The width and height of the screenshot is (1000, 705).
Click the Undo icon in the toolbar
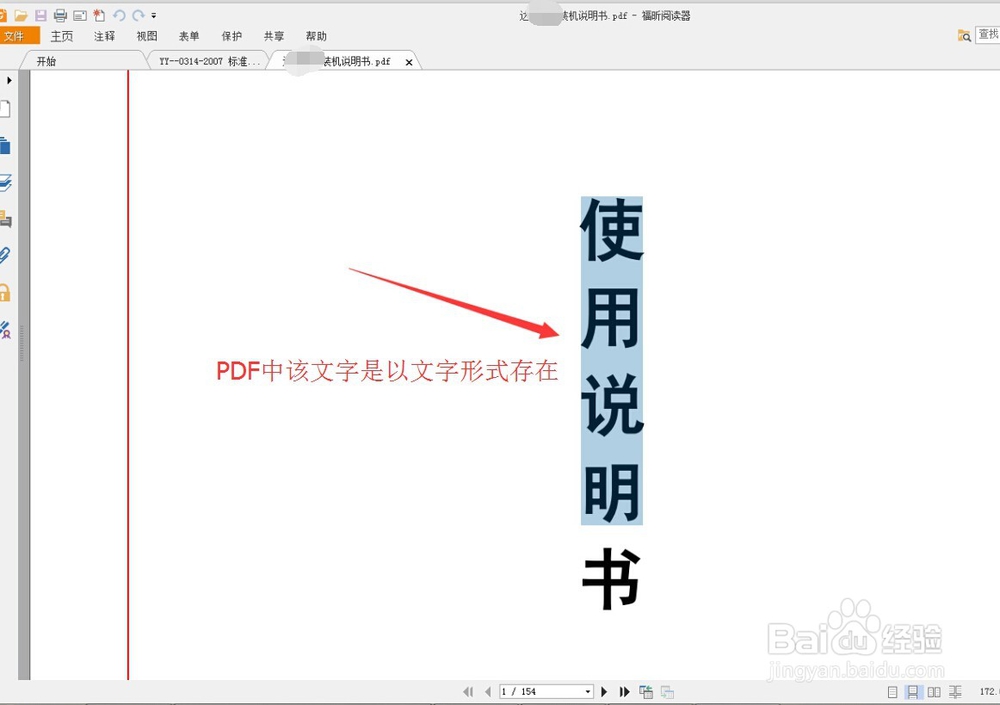pyautogui.click(x=120, y=15)
